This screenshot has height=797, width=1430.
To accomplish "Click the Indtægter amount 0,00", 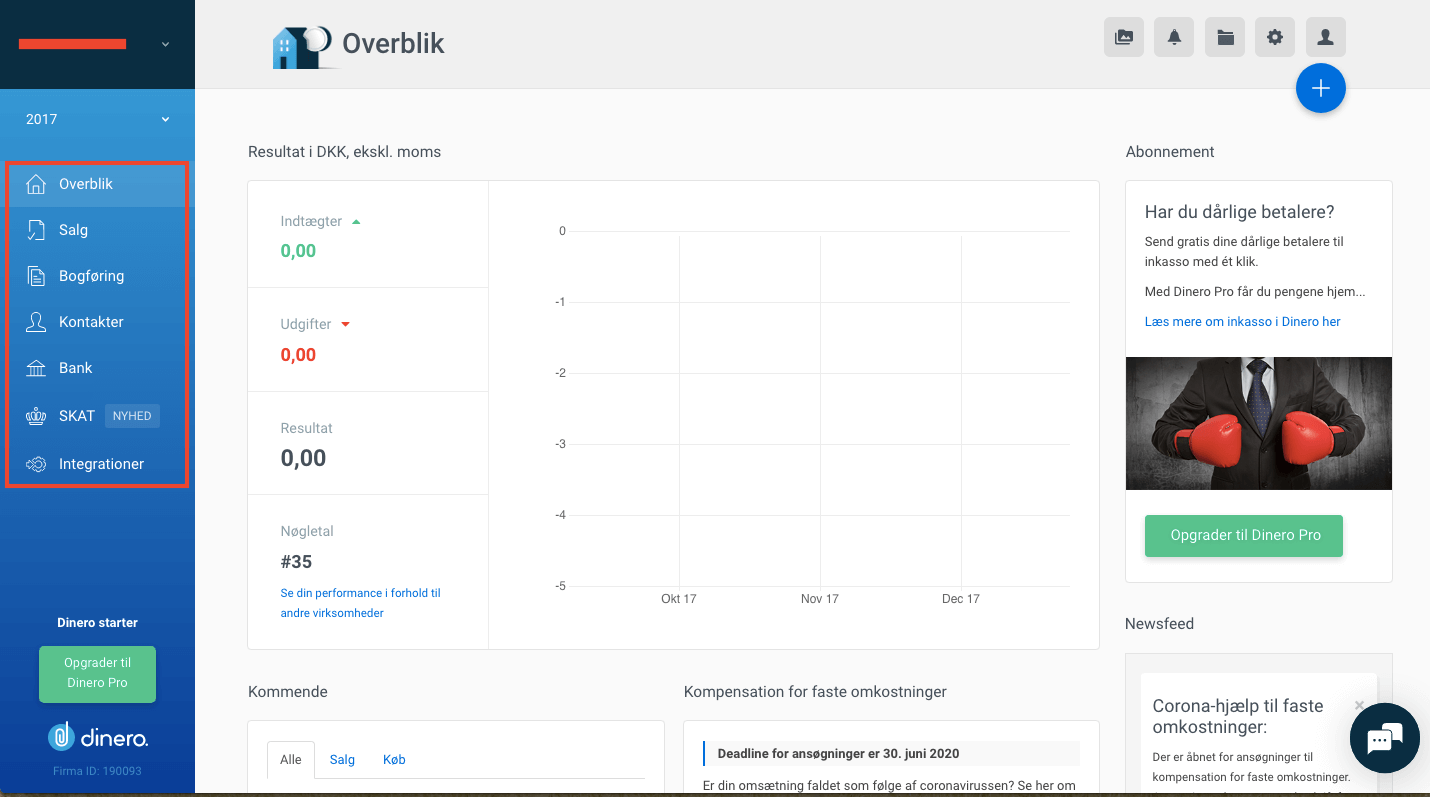I will (x=298, y=251).
